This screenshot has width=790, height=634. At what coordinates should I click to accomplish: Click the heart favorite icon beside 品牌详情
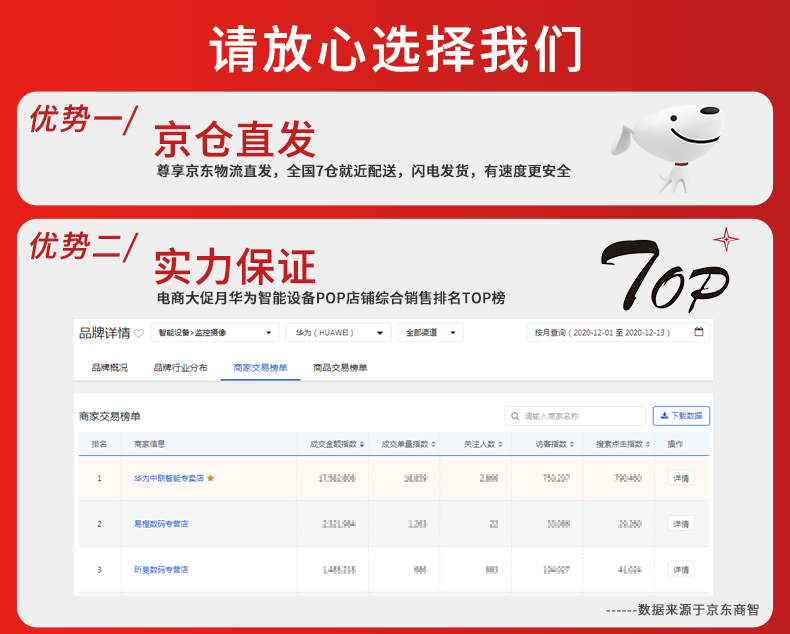tap(139, 333)
